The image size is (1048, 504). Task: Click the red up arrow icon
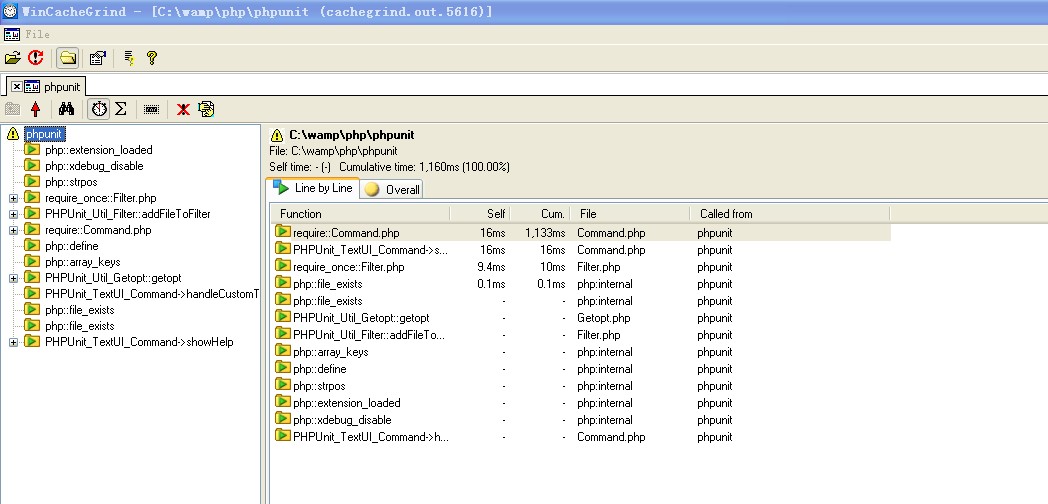click(x=36, y=109)
